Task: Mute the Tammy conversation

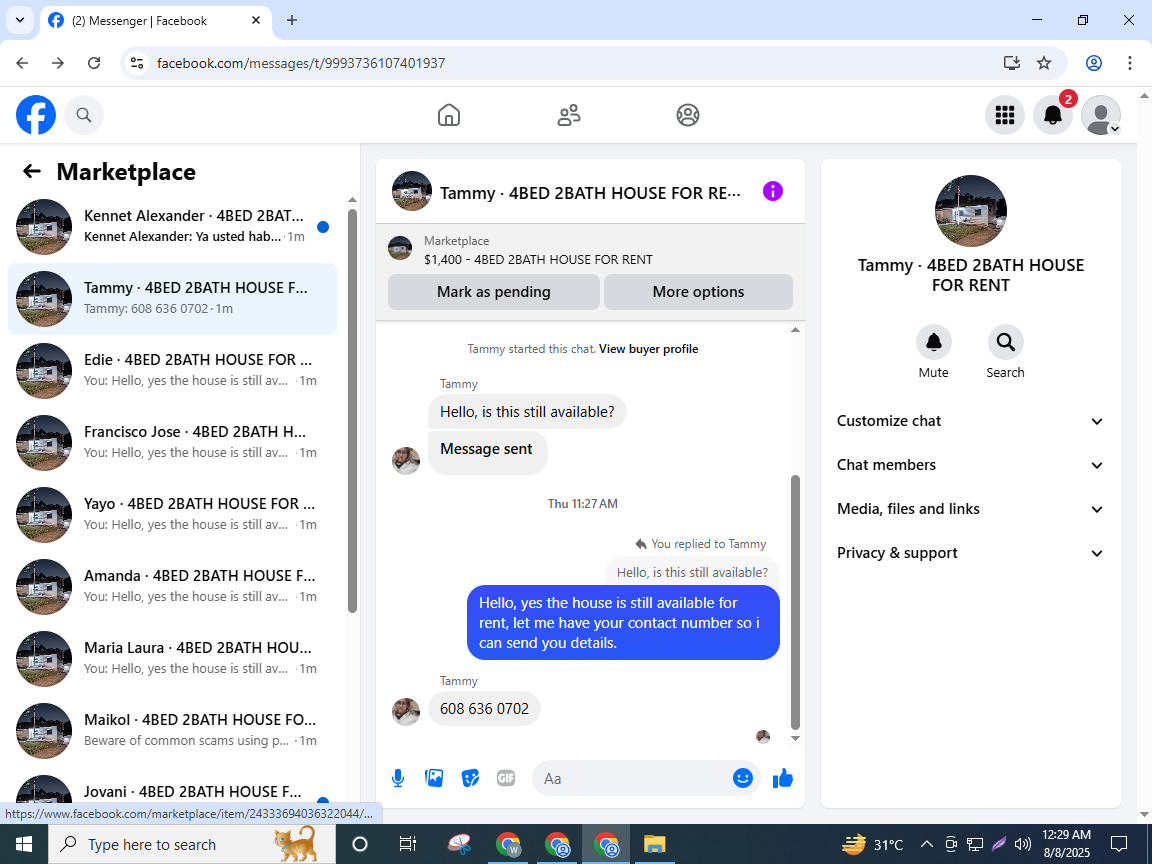Action: [934, 342]
